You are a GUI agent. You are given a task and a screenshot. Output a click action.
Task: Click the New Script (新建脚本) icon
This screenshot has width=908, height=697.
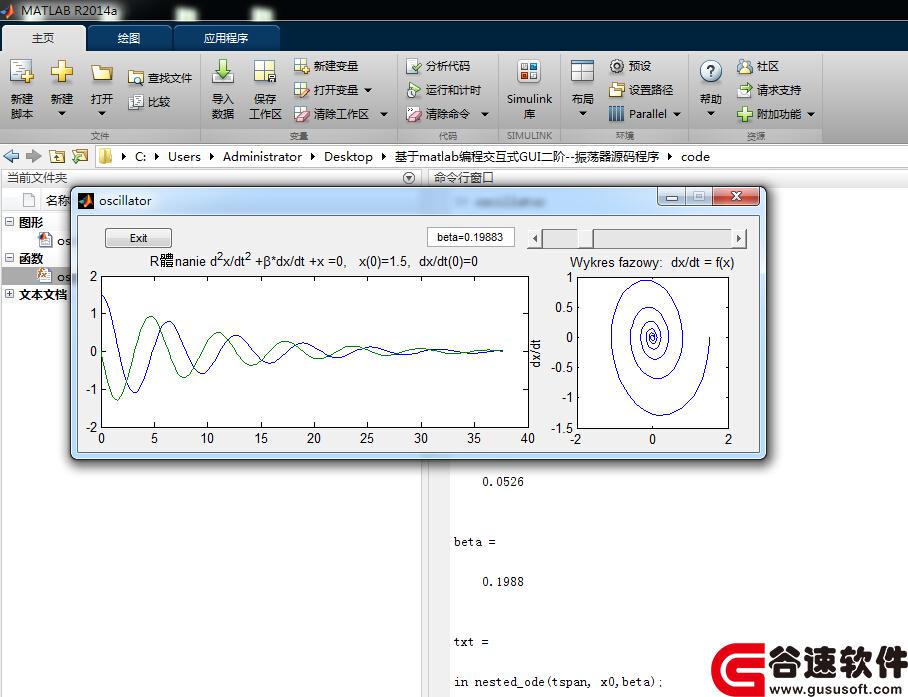[x=21, y=71]
